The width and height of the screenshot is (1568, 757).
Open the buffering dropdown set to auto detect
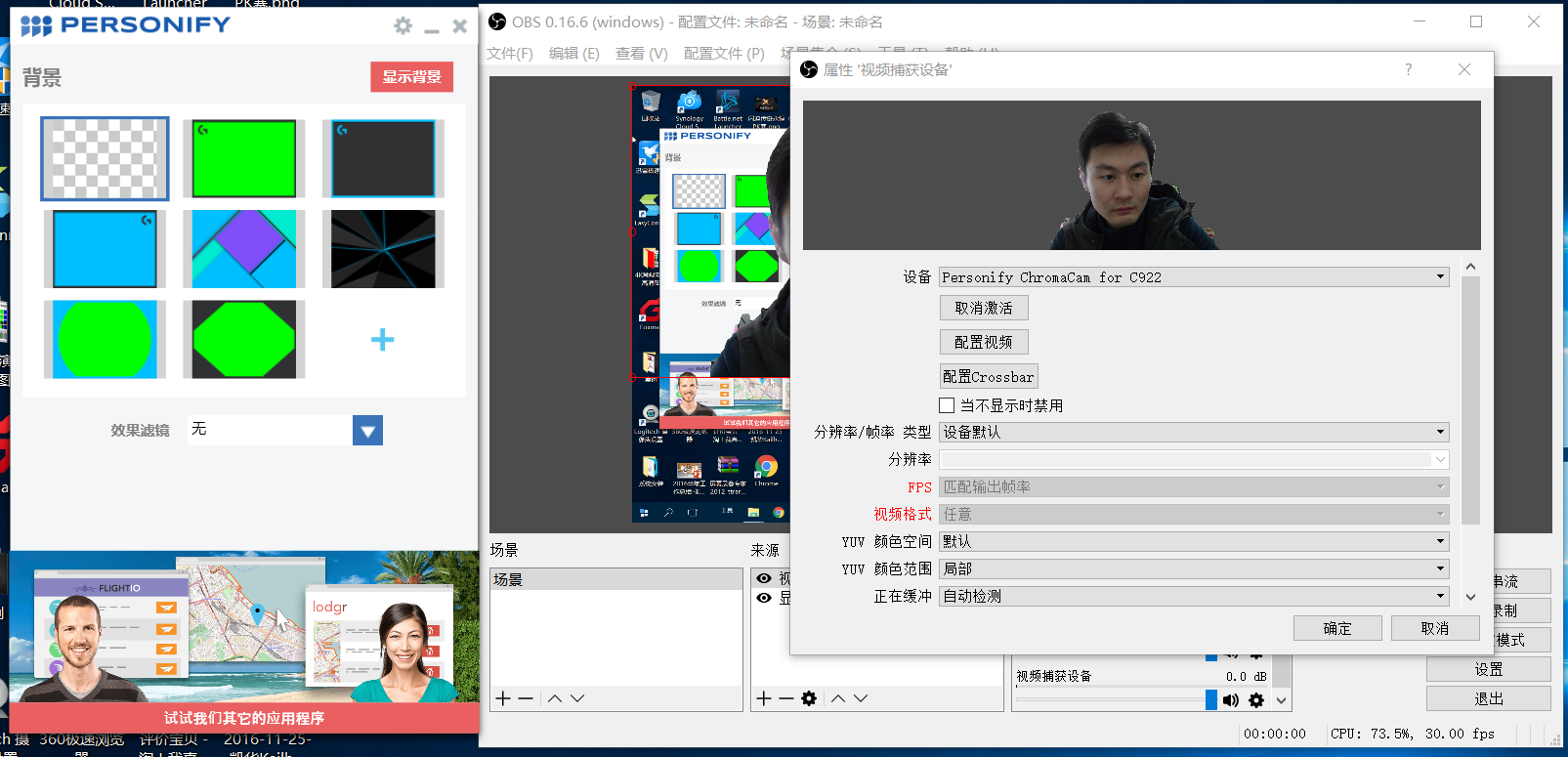tap(1194, 596)
